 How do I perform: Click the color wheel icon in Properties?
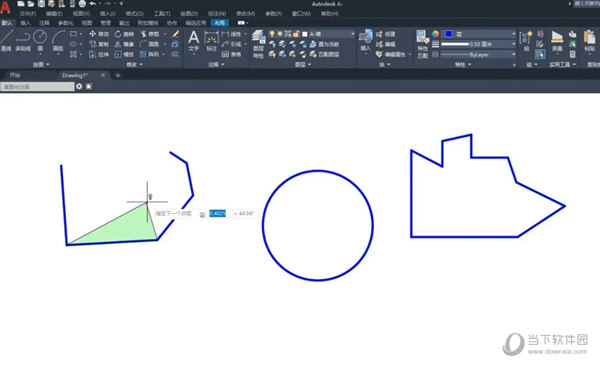pyautogui.click(x=435, y=34)
